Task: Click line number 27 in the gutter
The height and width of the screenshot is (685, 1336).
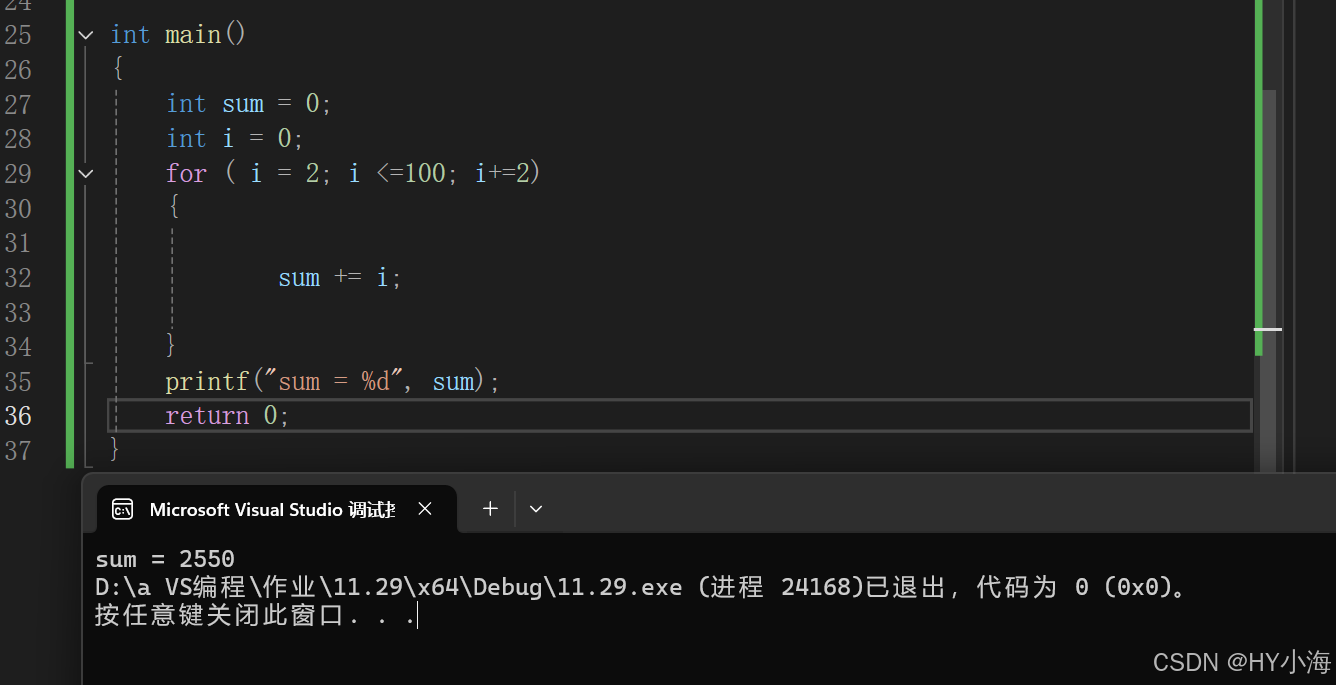Action: pos(18,104)
